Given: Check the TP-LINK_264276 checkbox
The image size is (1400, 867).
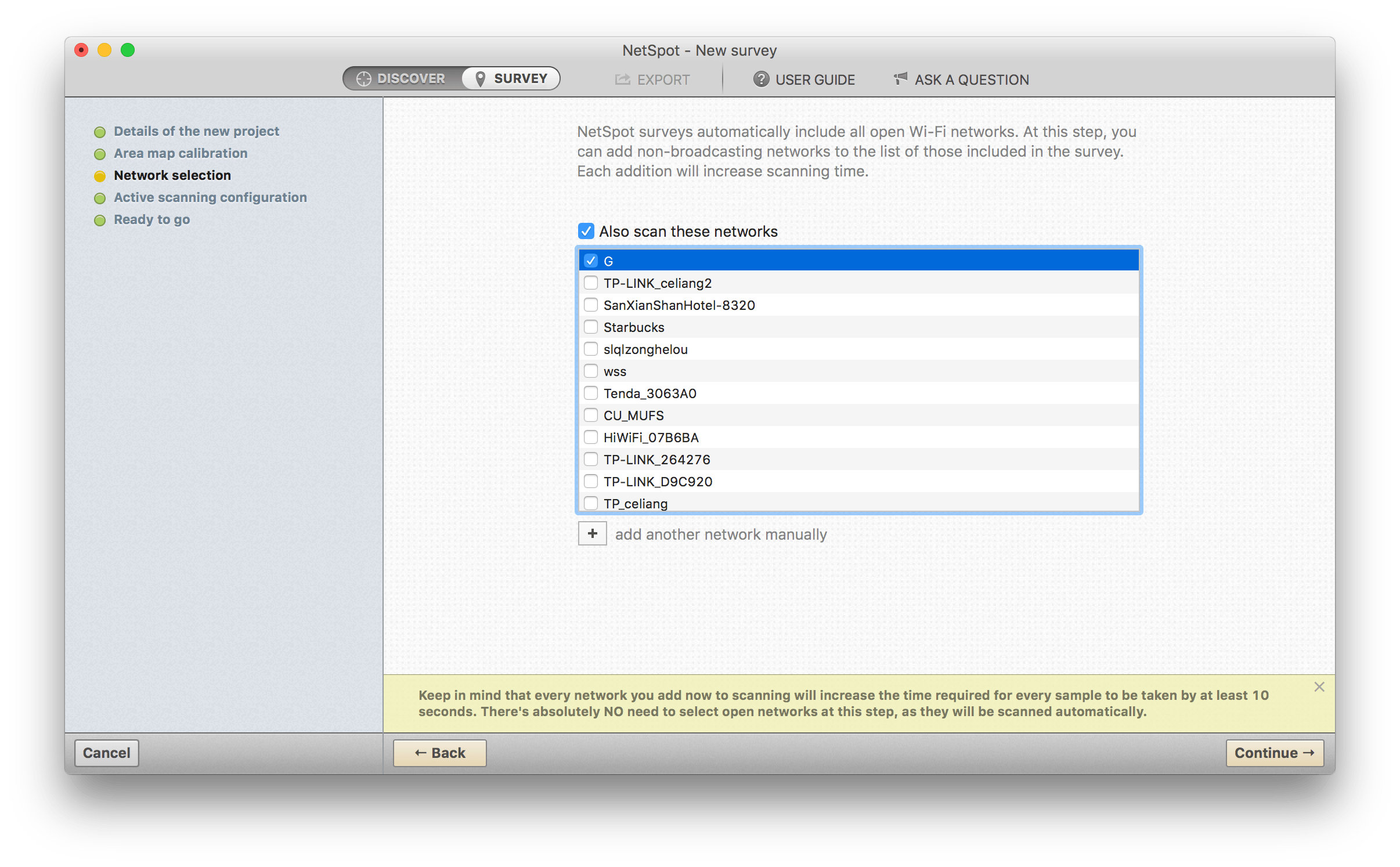Looking at the screenshot, I should tap(591, 459).
